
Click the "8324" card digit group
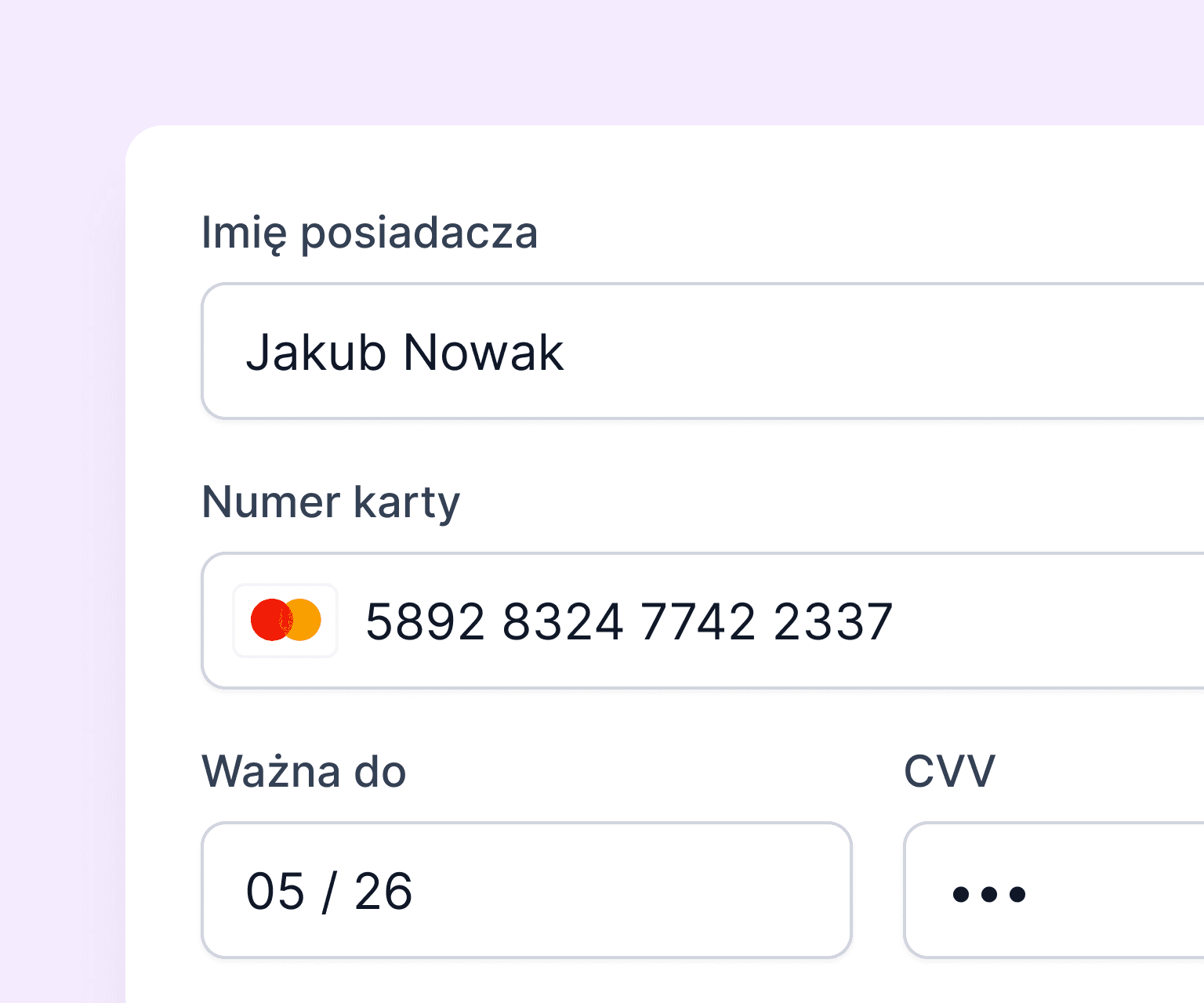[x=563, y=621]
